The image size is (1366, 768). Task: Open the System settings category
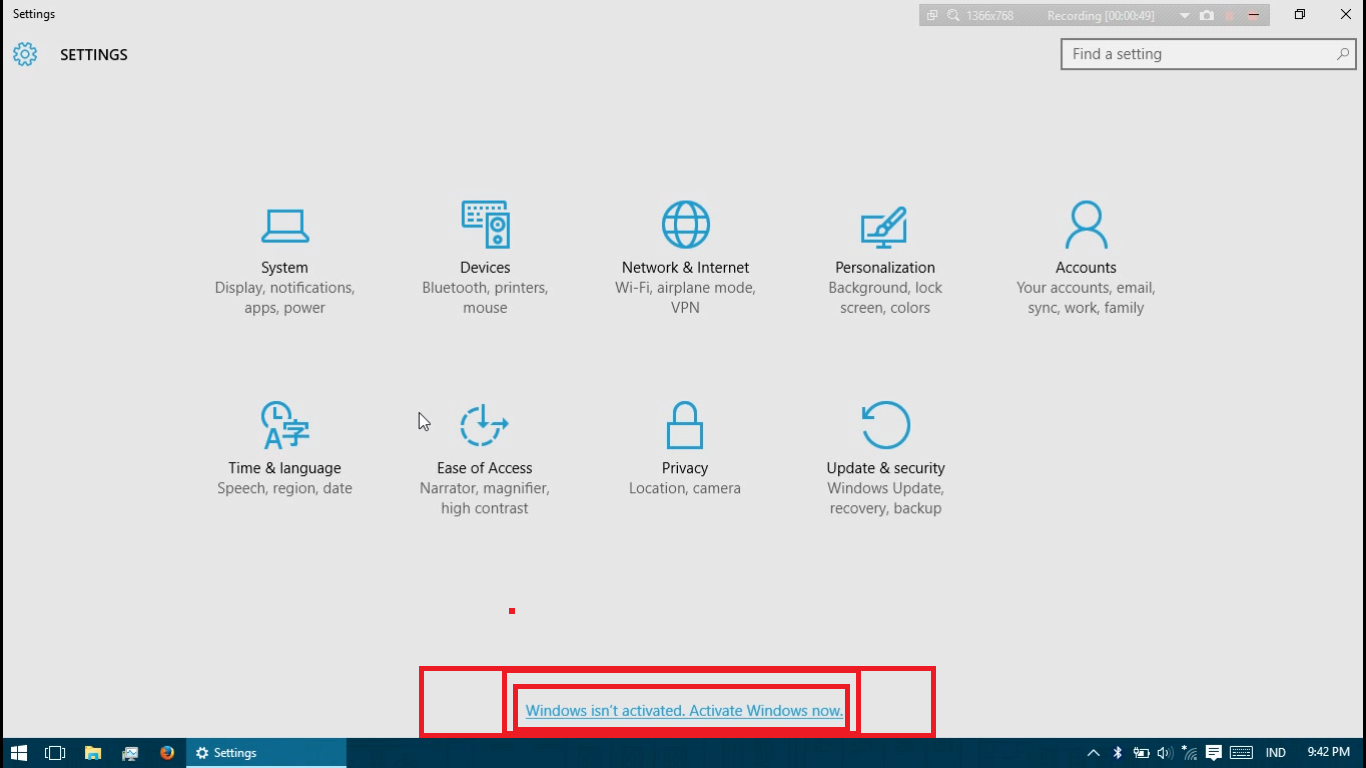click(x=285, y=261)
